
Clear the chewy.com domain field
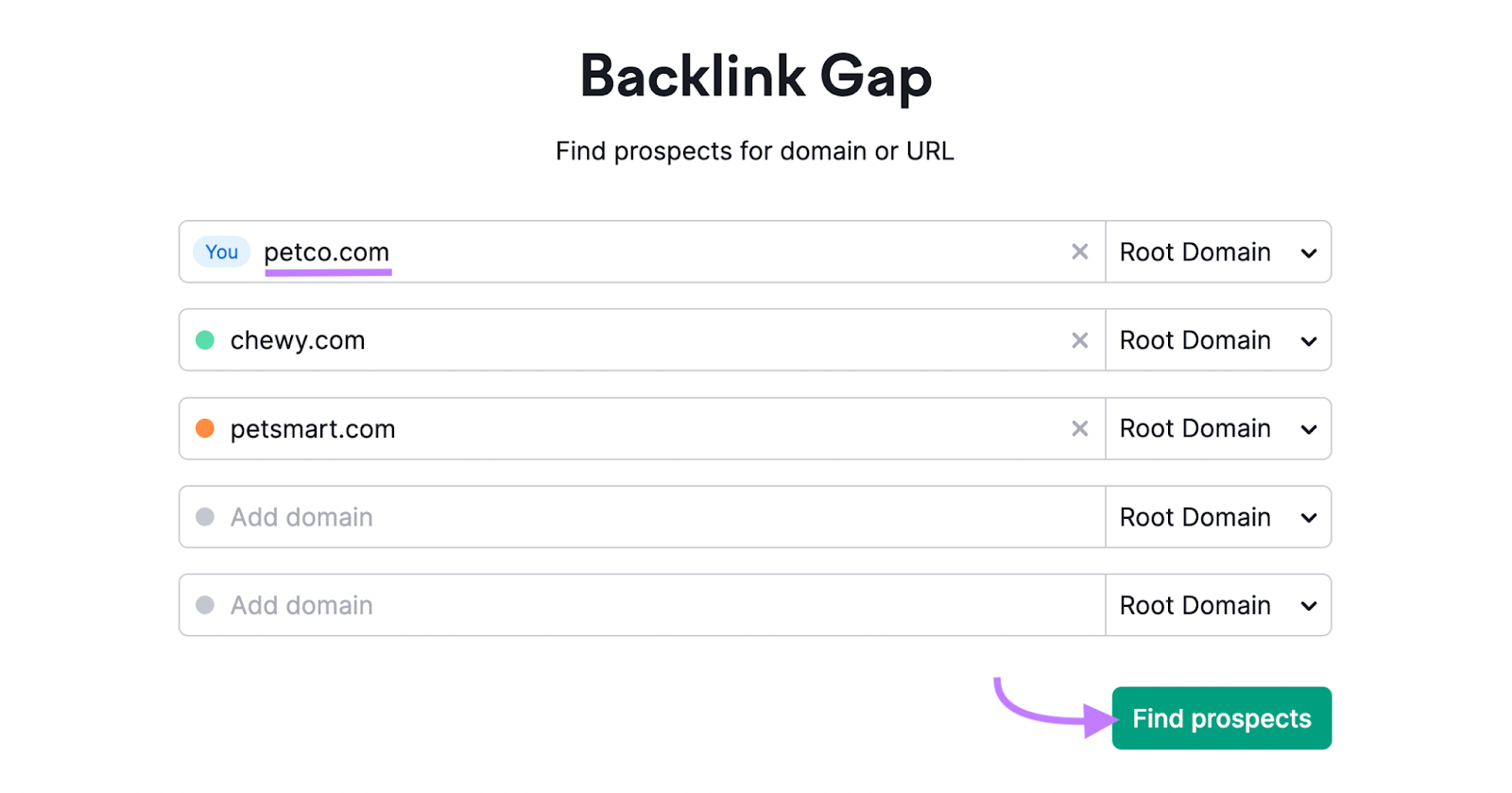coord(1079,340)
